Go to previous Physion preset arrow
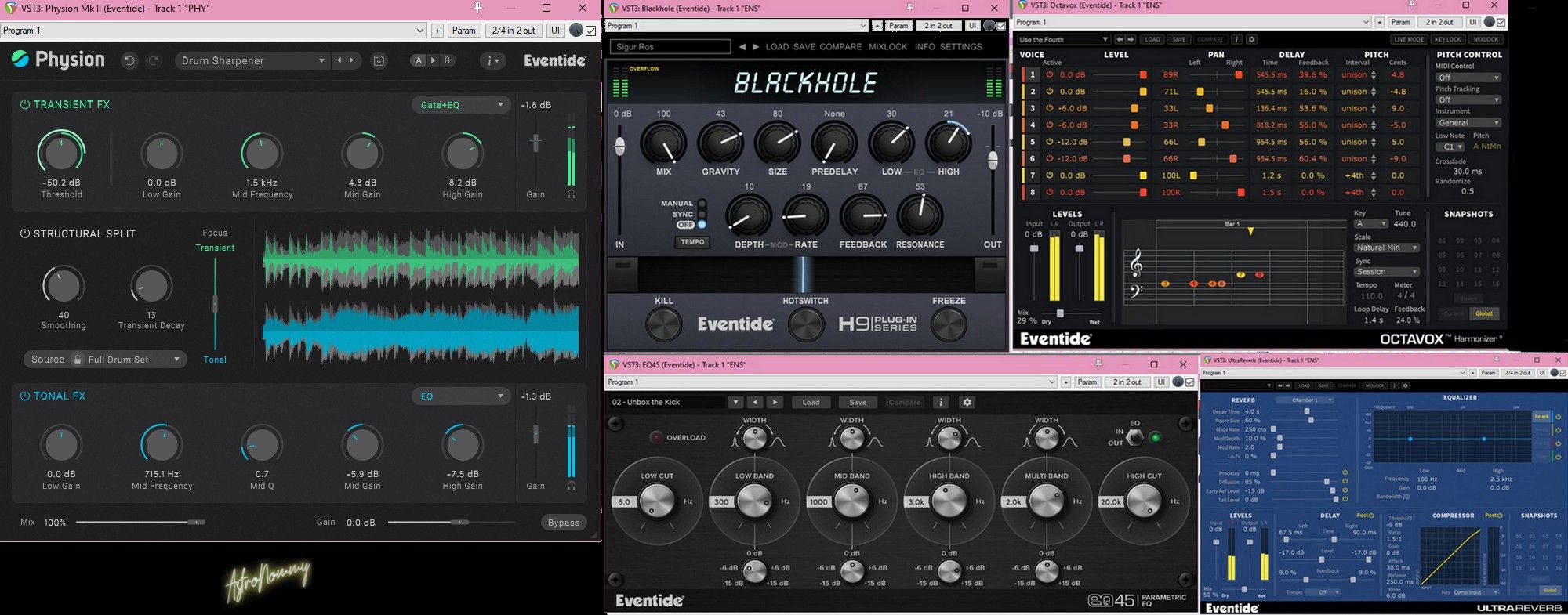The width and height of the screenshot is (1568, 615). pyautogui.click(x=339, y=60)
